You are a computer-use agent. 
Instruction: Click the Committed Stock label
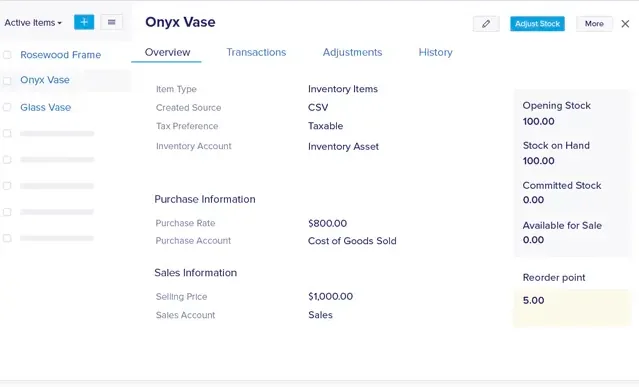tap(562, 185)
